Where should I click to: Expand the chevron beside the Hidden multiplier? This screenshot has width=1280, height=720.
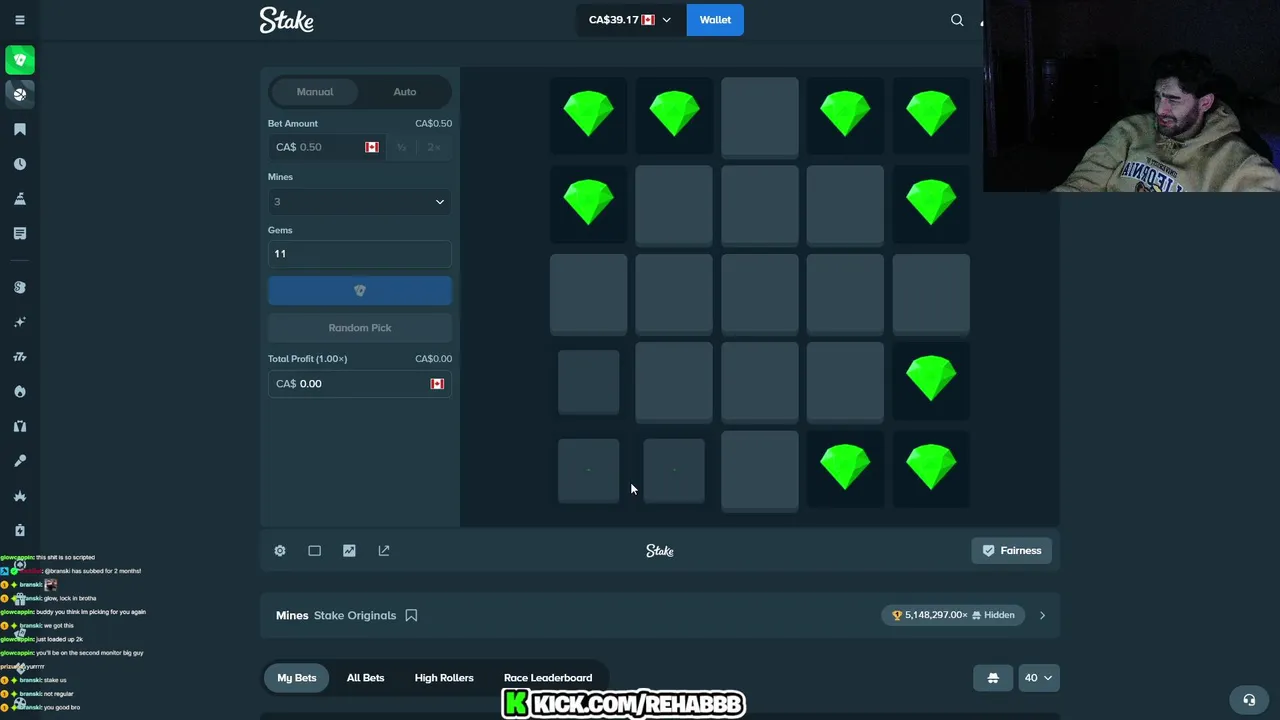pyautogui.click(x=1042, y=615)
